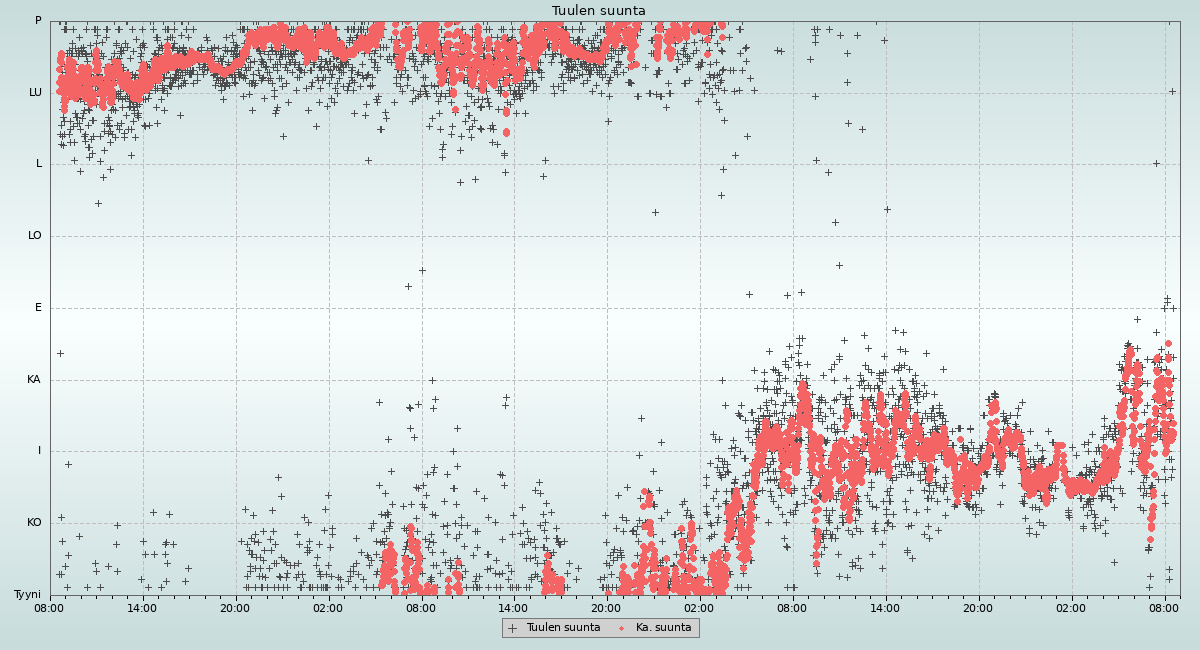The height and width of the screenshot is (650, 1200).
Task: Click the 'P' label on the y-axis
Action: [38, 21]
